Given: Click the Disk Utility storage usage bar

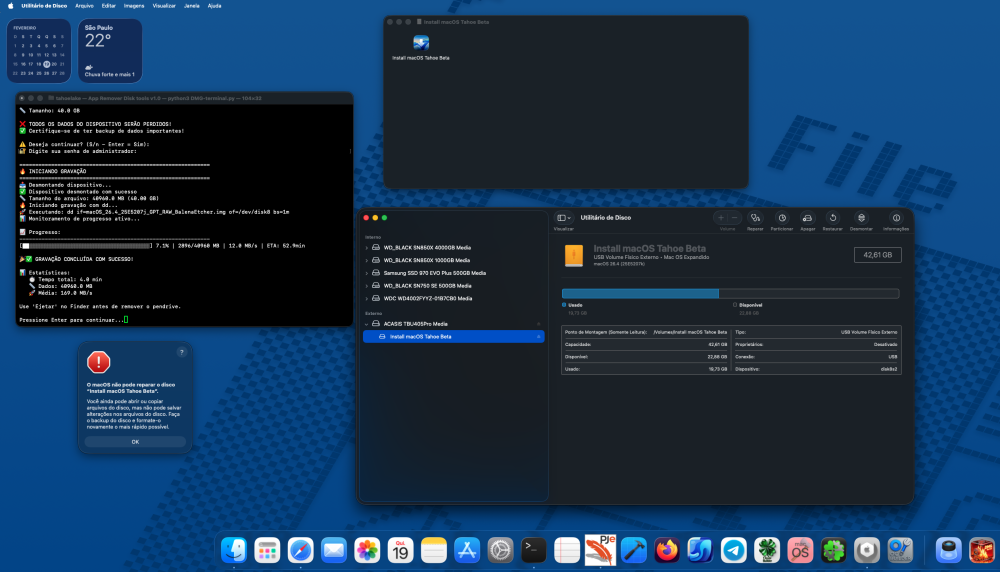Looking at the screenshot, I should 730,293.
